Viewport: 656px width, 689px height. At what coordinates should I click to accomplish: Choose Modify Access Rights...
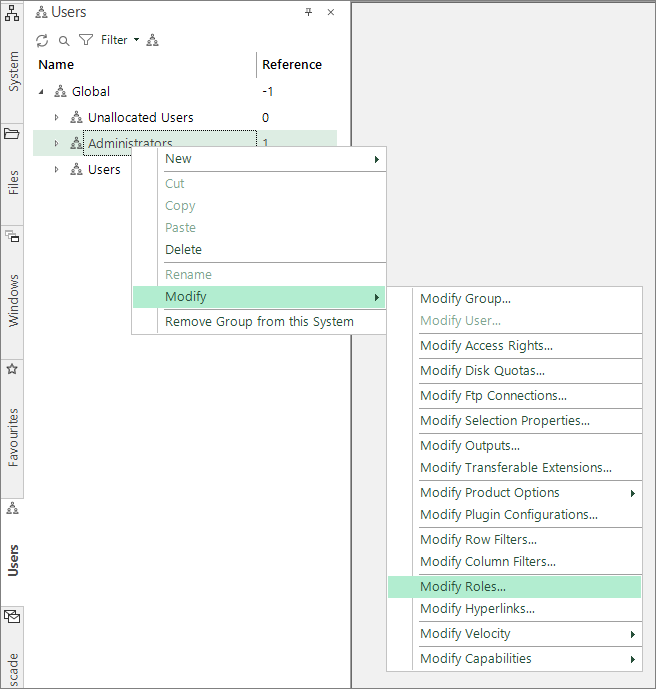pos(515,346)
